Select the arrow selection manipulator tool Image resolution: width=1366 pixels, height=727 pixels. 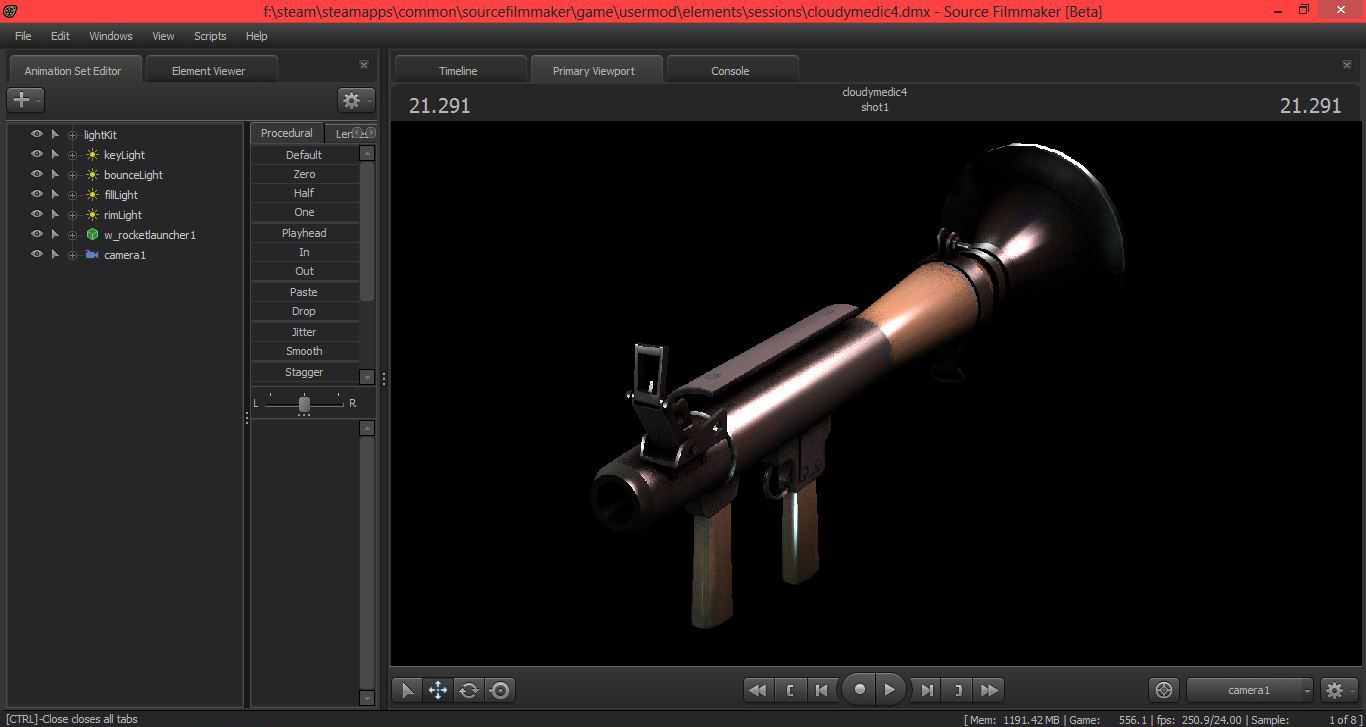coord(407,690)
